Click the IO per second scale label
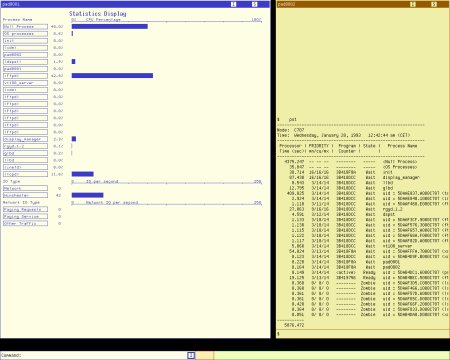450x360 pixels. (102, 181)
